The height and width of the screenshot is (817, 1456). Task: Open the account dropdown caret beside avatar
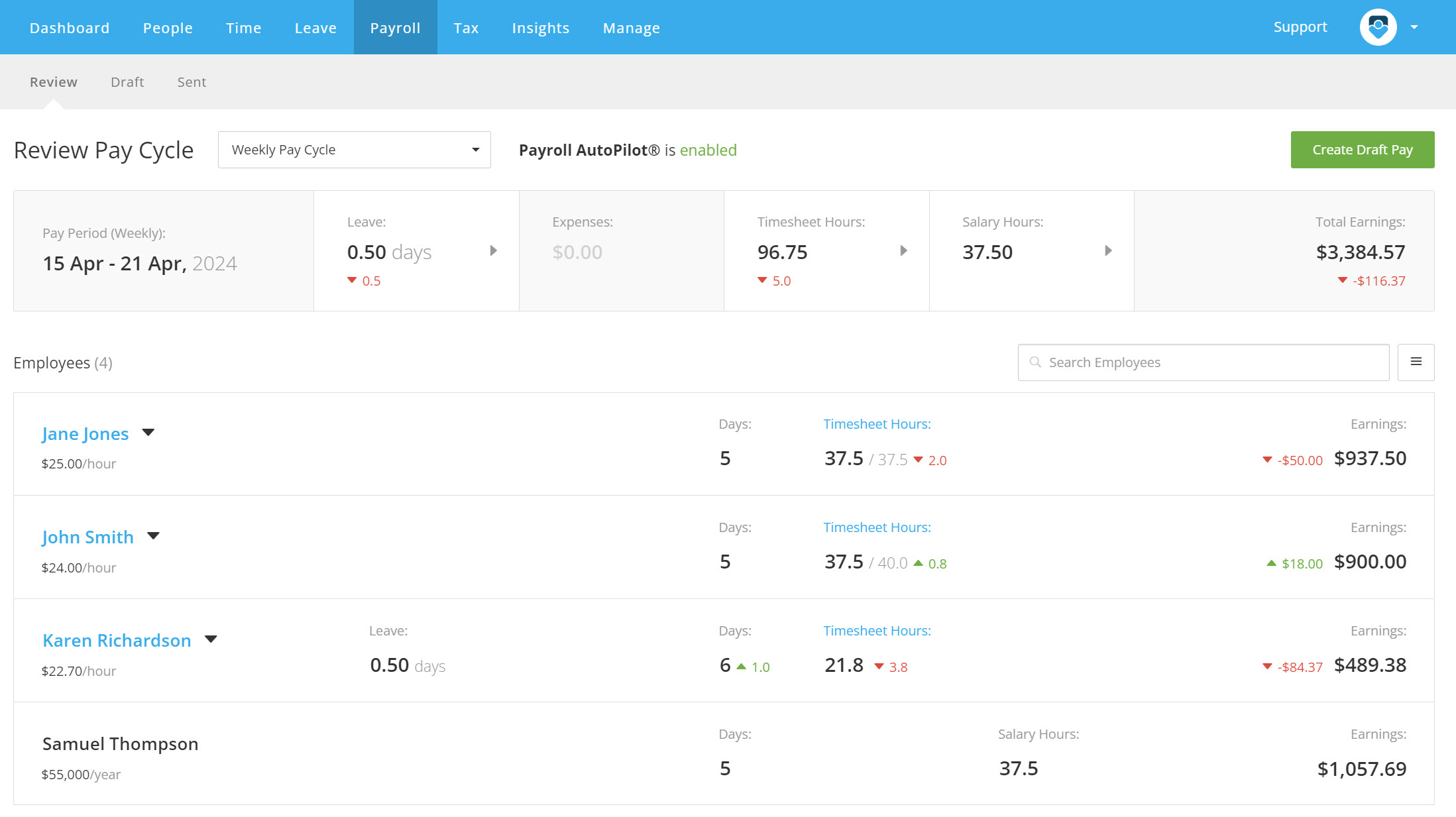(1414, 27)
